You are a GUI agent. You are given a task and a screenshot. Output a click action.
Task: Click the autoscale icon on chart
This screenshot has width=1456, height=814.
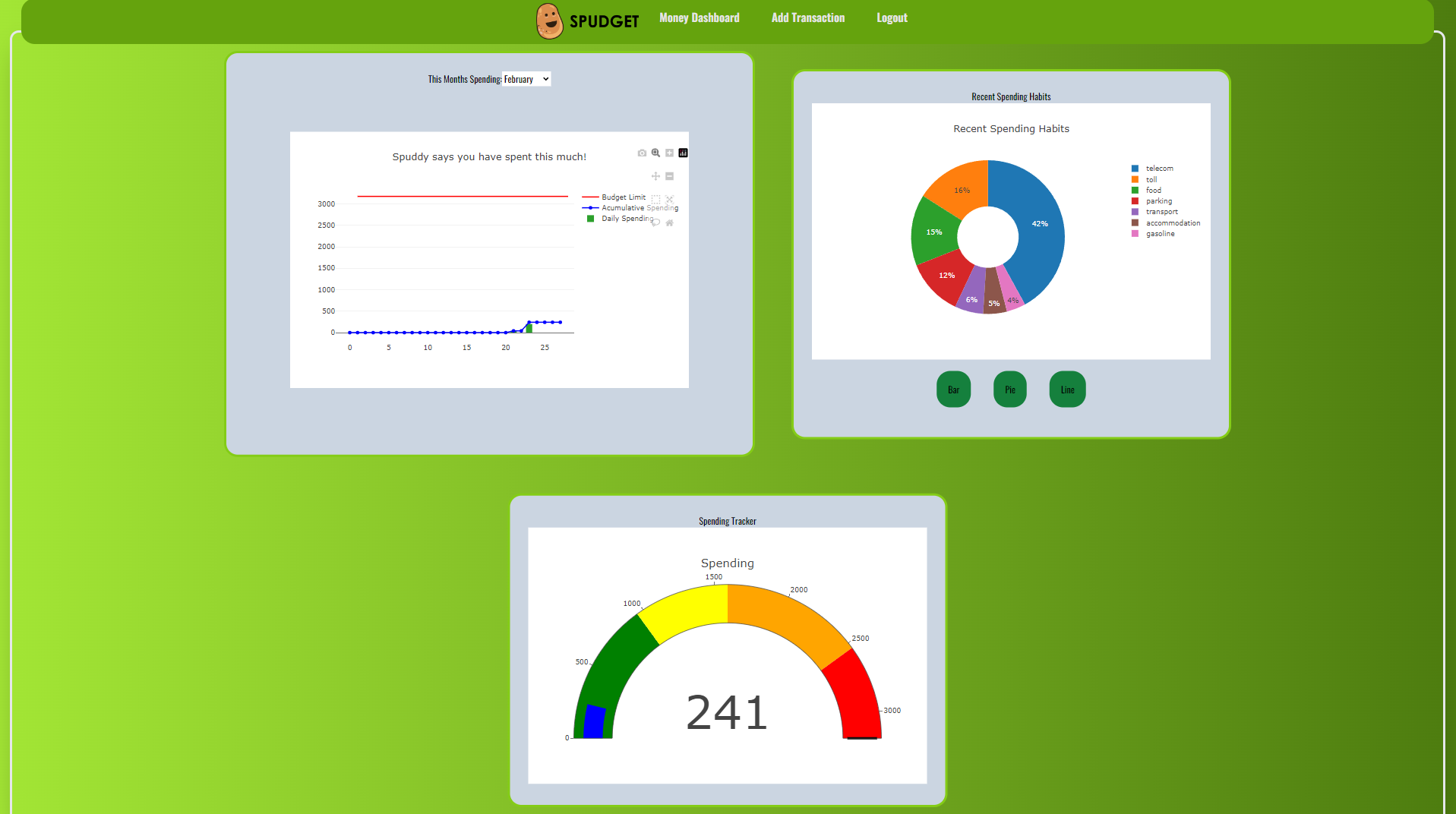(x=669, y=199)
